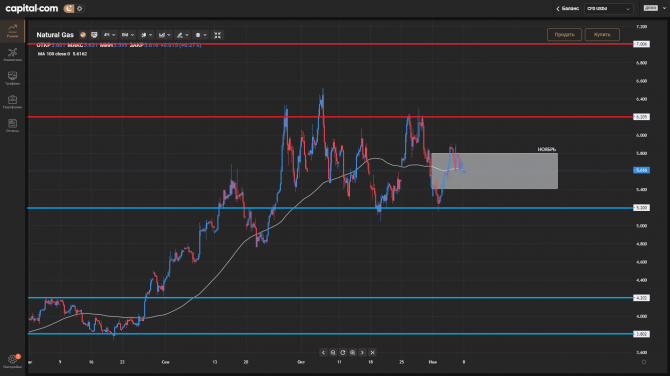The image size is (670, 376).
Task: Open the Charts sidebar icon
Action: 12,78
